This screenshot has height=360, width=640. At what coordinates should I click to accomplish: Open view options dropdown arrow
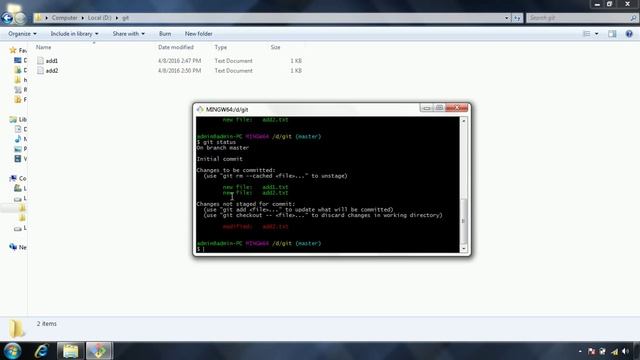597,34
